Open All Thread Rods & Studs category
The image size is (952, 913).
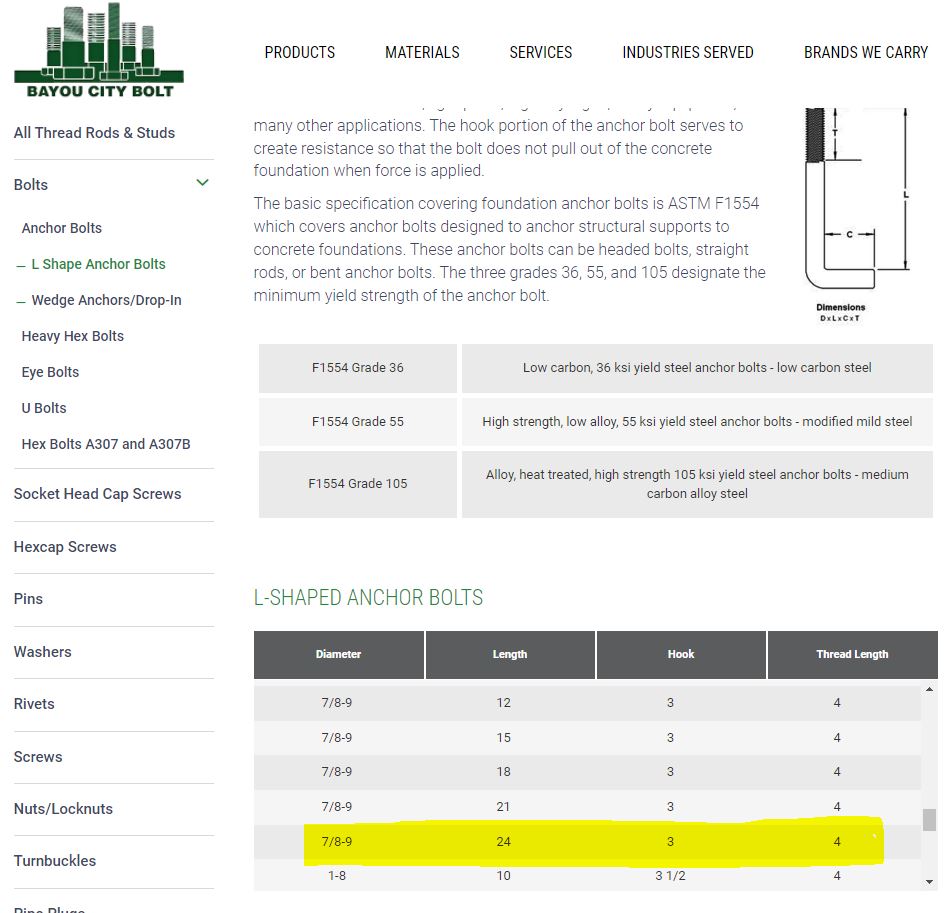[94, 133]
